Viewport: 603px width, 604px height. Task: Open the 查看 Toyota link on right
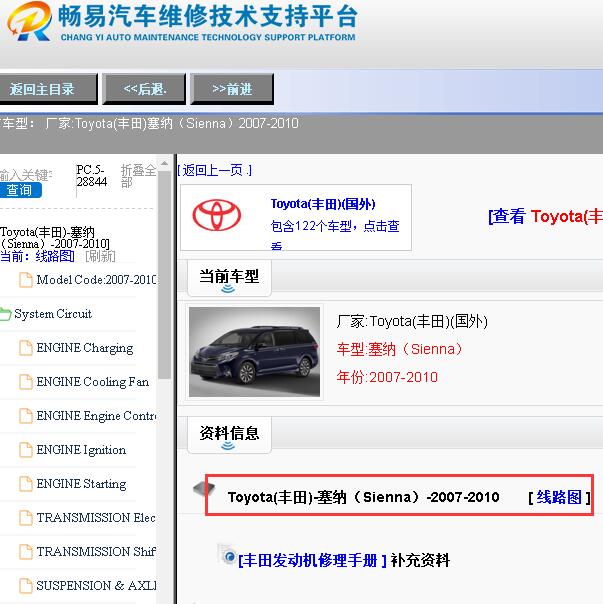[545, 216]
